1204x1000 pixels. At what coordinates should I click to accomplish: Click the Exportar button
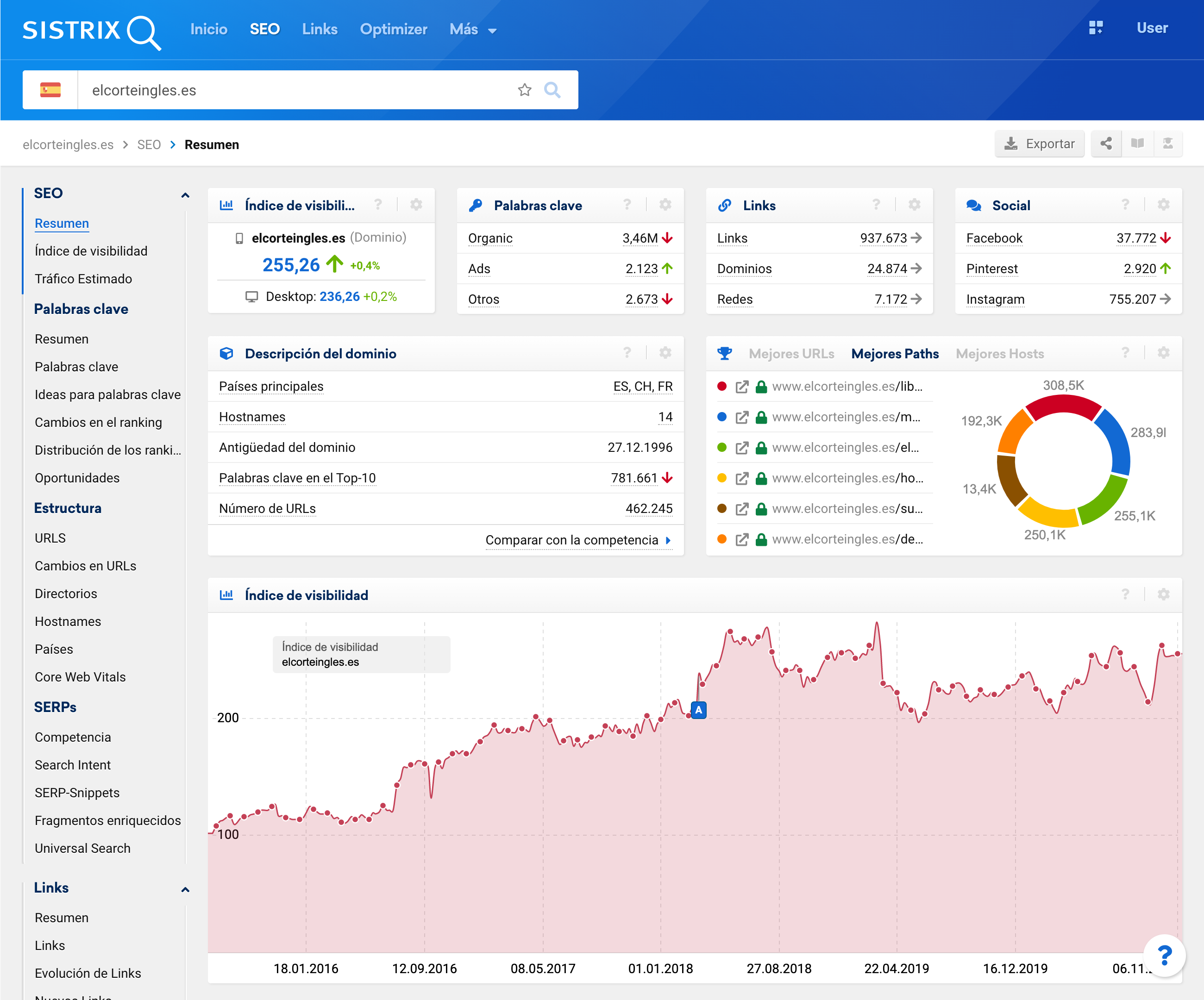click(1039, 144)
